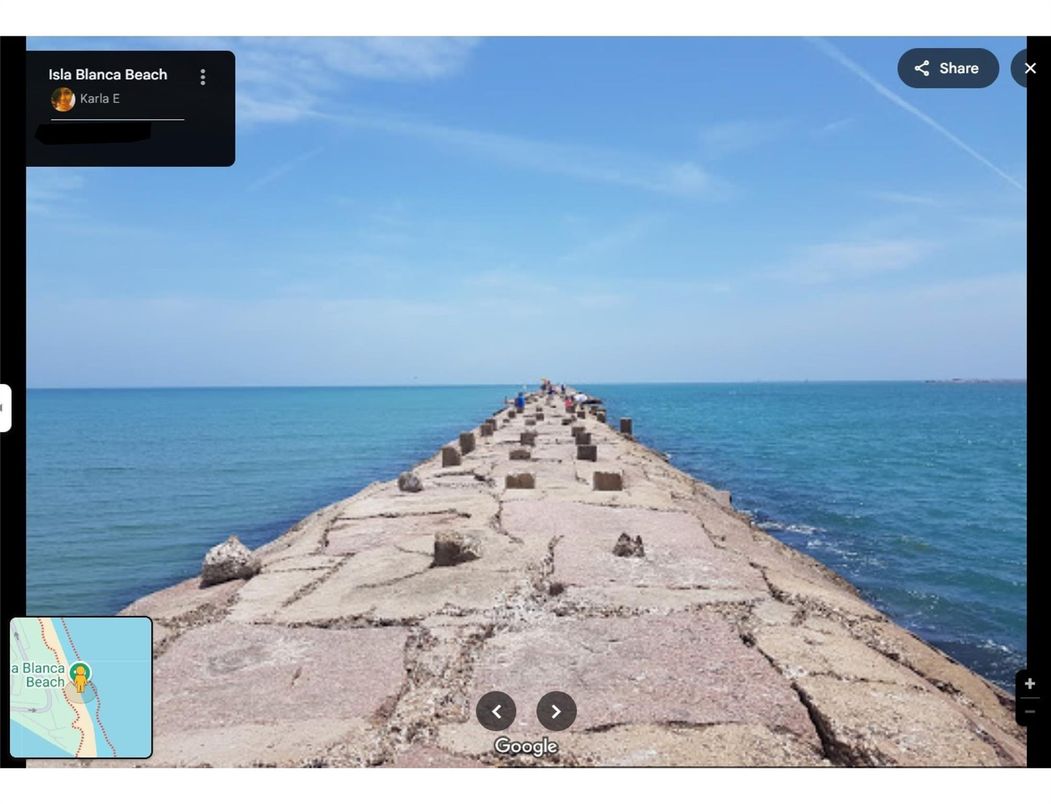
Task: Open Karla E's profile avatar
Action: click(x=63, y=99)
